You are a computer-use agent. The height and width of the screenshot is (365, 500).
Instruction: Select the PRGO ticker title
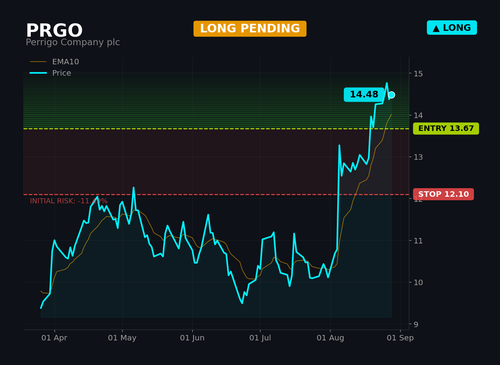click(x=54, y=30)
